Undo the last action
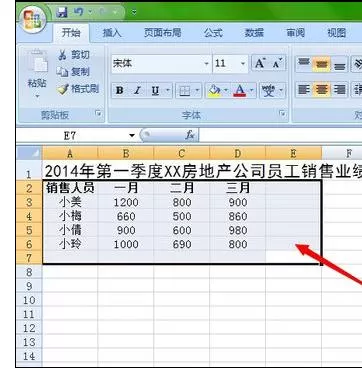This screenshot has height=369, width=362. click(x=79, y=12)
